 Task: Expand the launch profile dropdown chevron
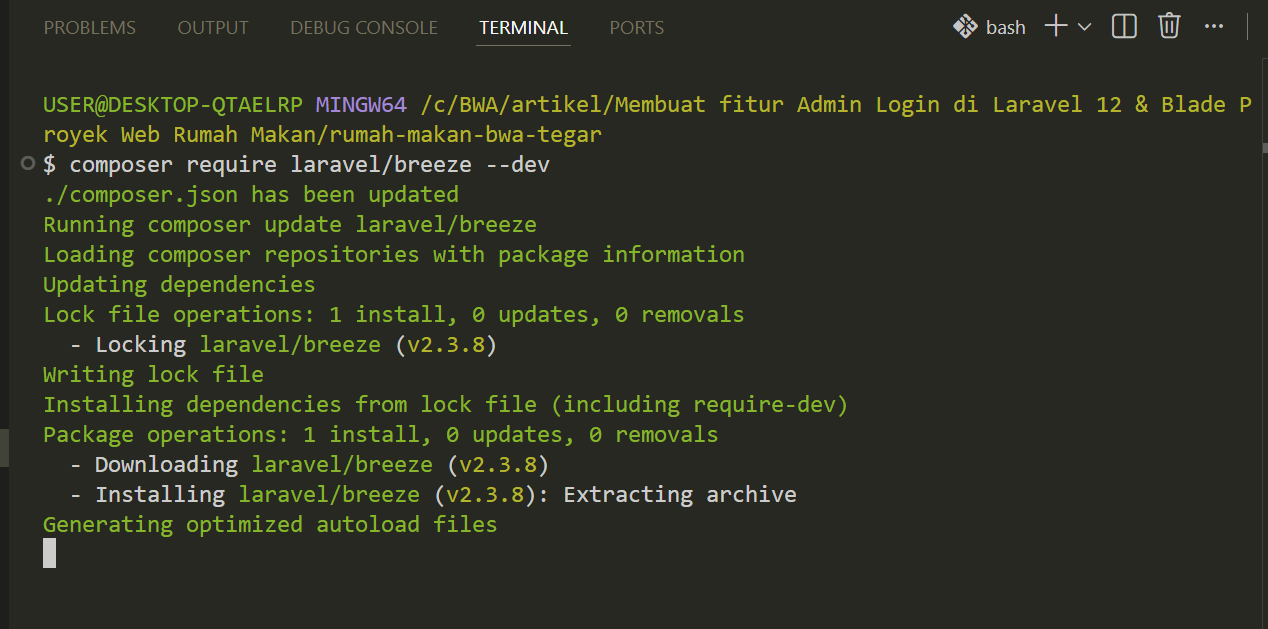(1085, 27)
